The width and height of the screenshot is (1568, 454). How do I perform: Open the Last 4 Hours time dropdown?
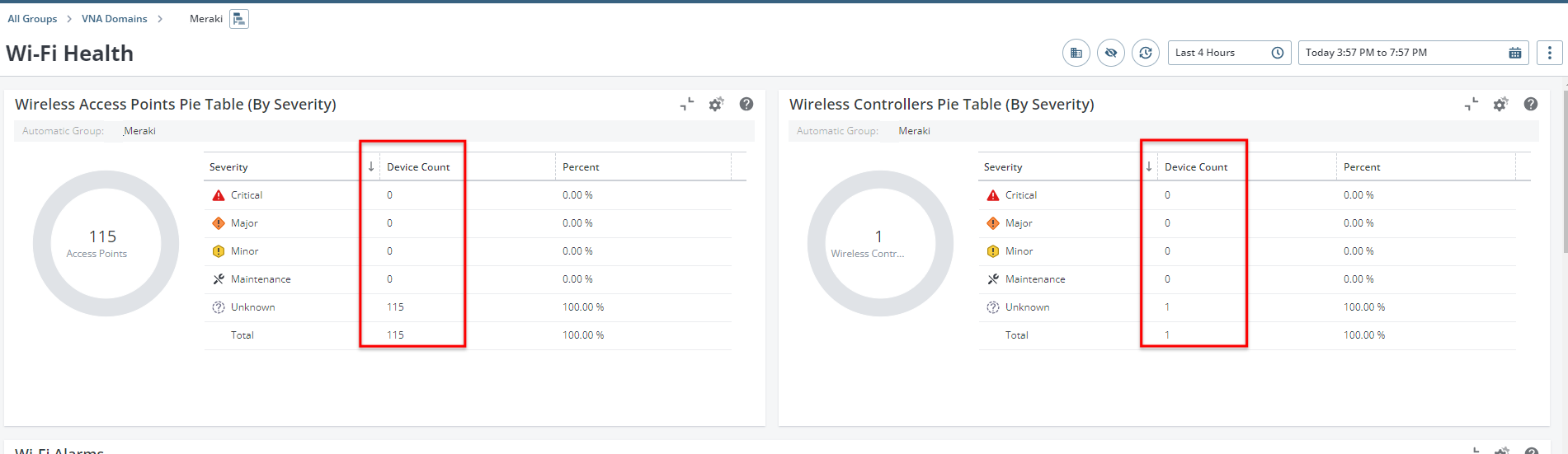[x=1229, y=53]
